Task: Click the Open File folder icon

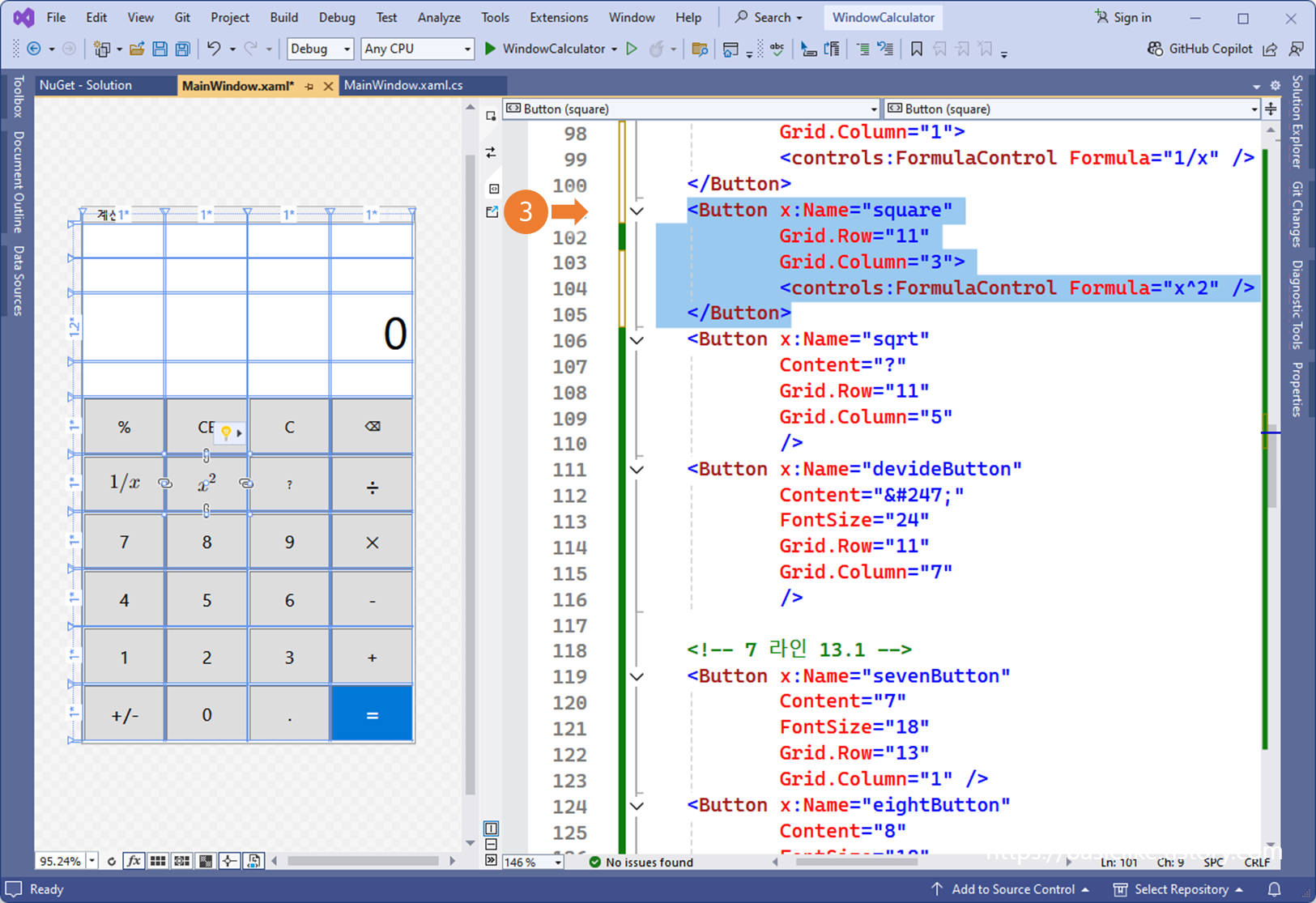Action: tap(137, 49)
